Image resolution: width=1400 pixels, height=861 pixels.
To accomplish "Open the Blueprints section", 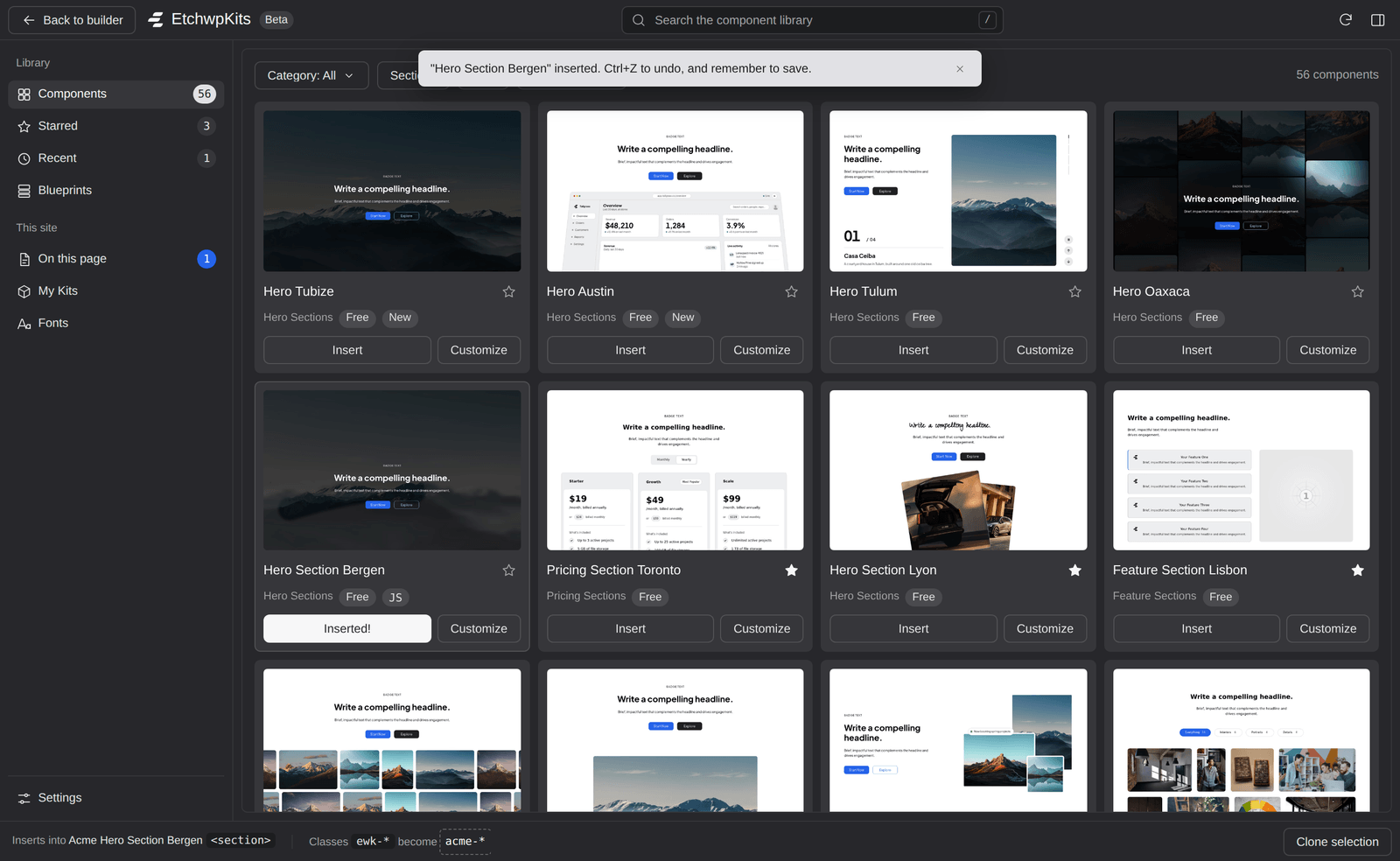I will coord(115,191).
